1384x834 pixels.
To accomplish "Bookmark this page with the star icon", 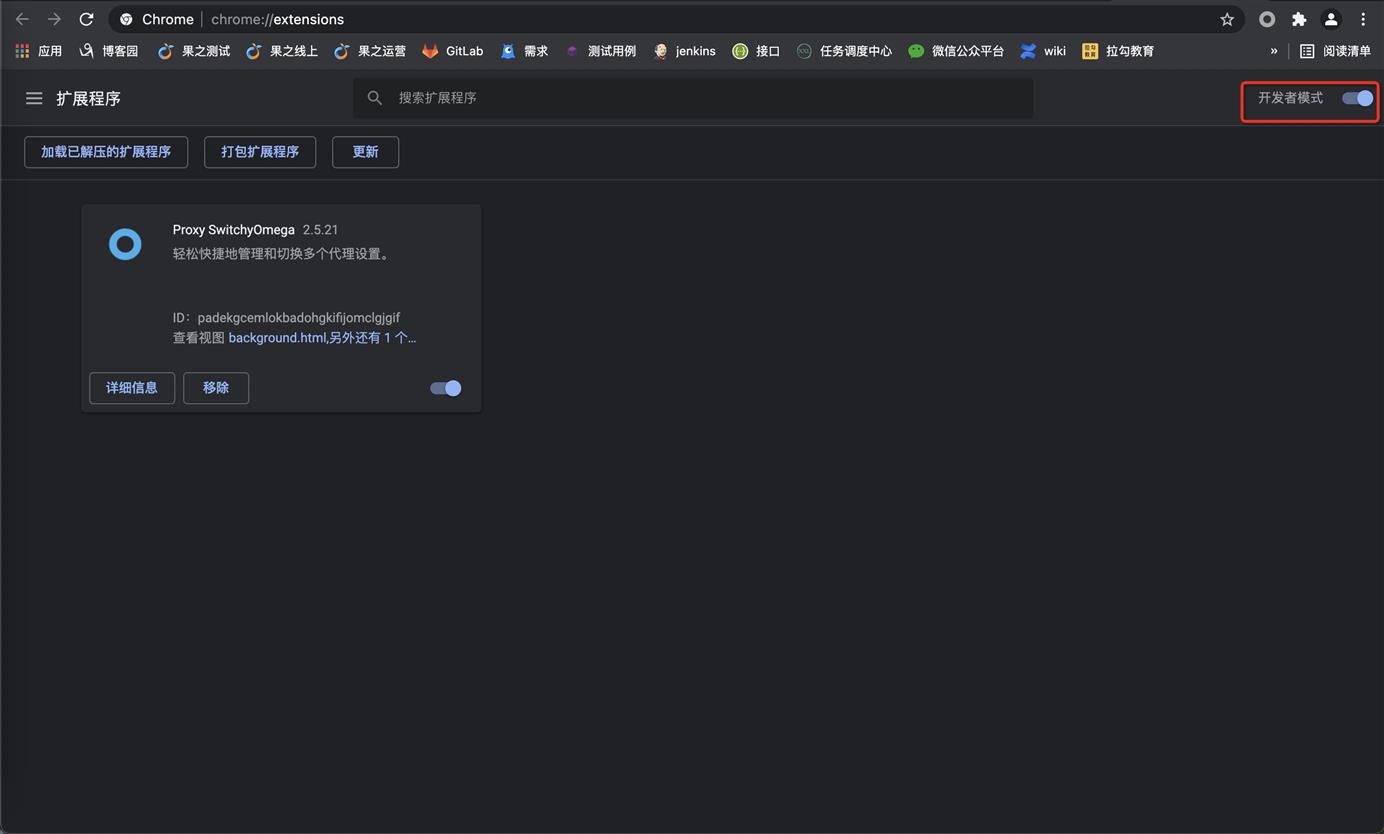I will pyautogui.click(x=1227, y=19).
